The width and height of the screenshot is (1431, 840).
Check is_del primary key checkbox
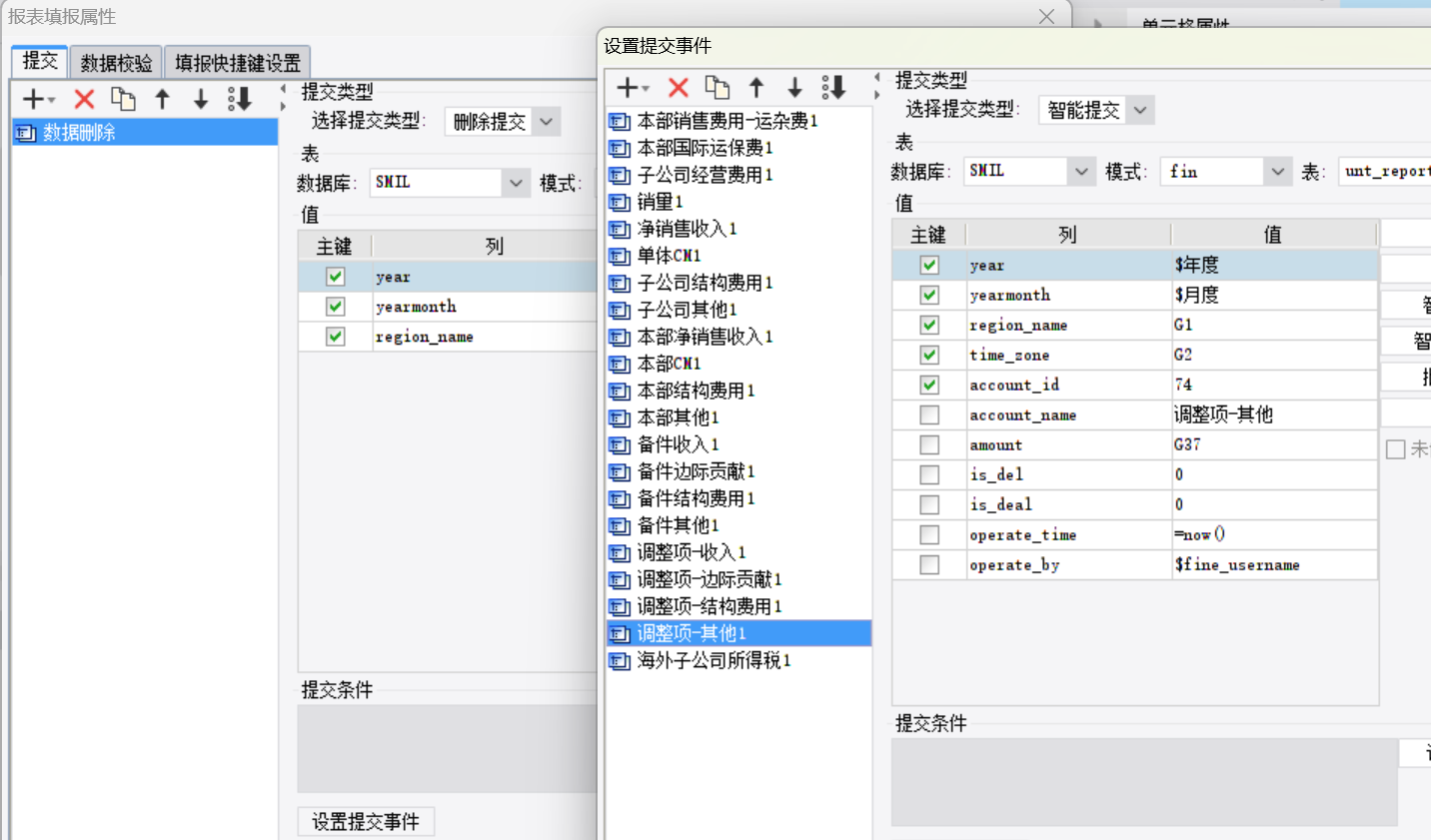(x=929, y=474)
